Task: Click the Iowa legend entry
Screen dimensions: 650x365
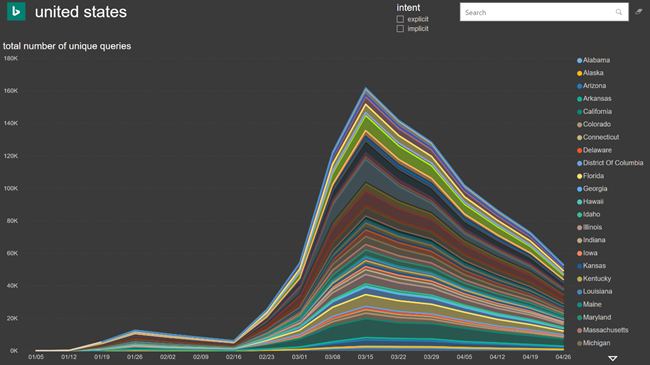Action: pos(587,253)
